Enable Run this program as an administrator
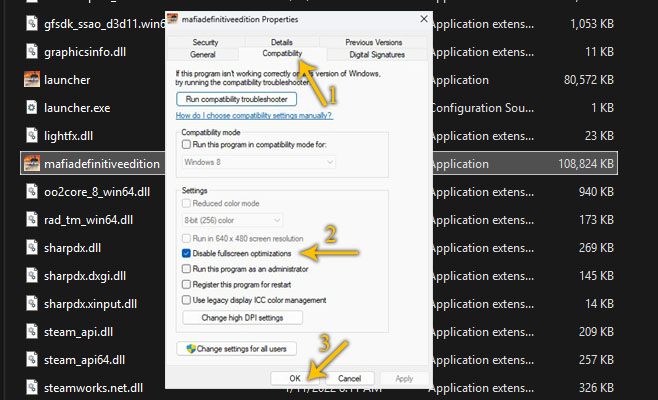Viewport: 658px width, 400px height. [x=186, y=269]
